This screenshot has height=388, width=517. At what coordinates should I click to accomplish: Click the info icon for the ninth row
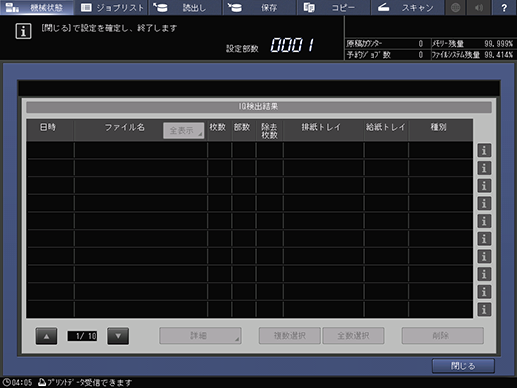[x=484, y=292]
